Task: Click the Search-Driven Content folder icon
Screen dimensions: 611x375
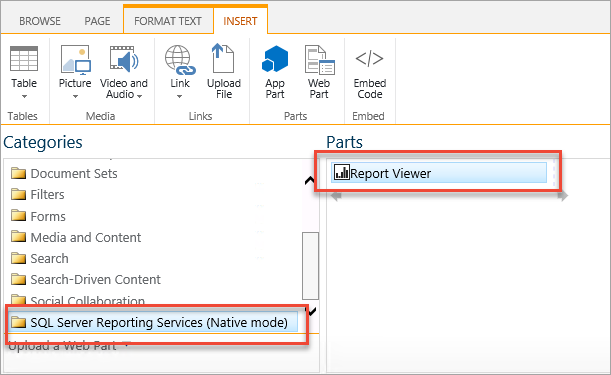Action: [18, 279]
